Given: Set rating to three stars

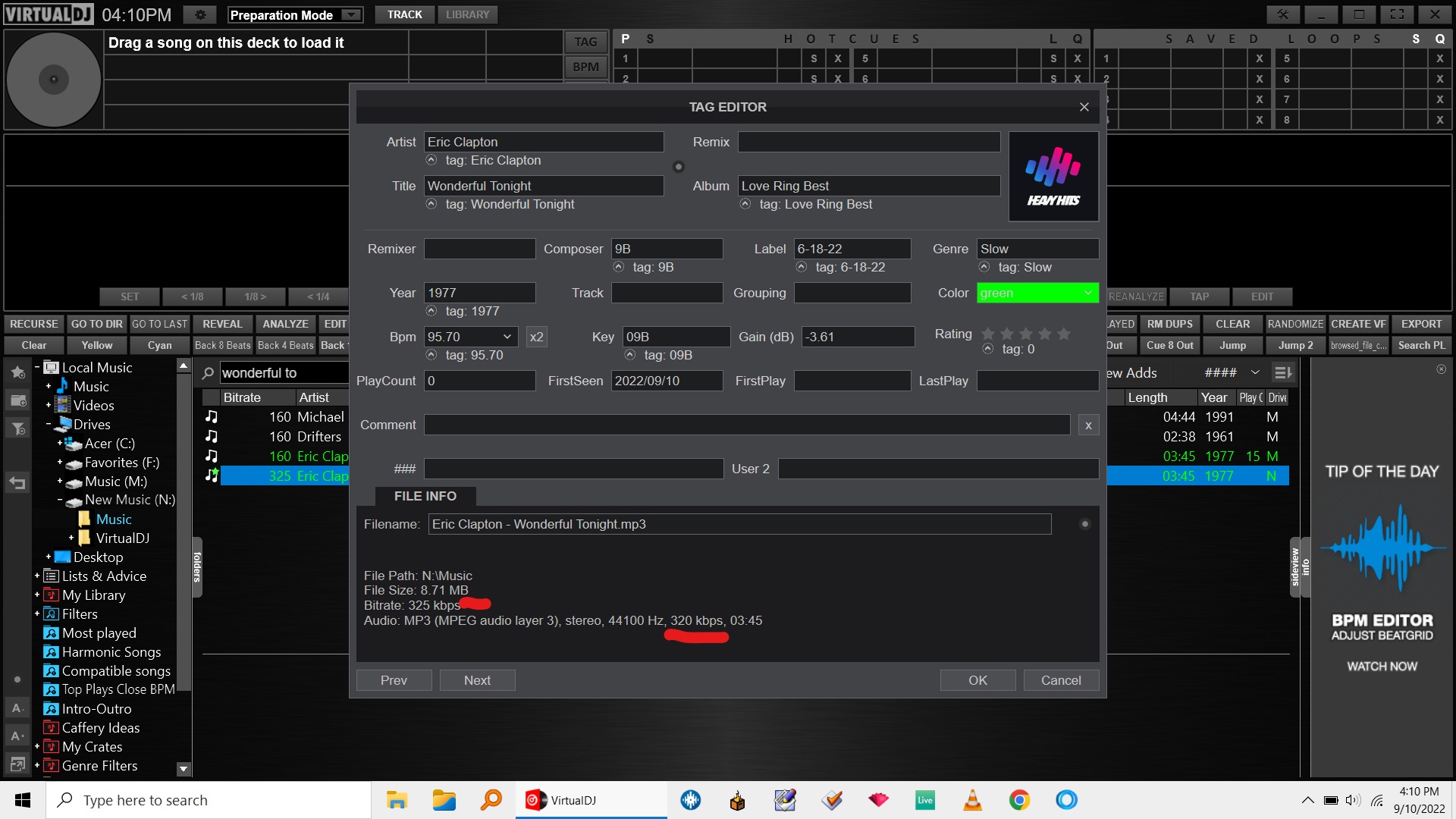Looking at the screenshot, I should [x=1026, y=334].
